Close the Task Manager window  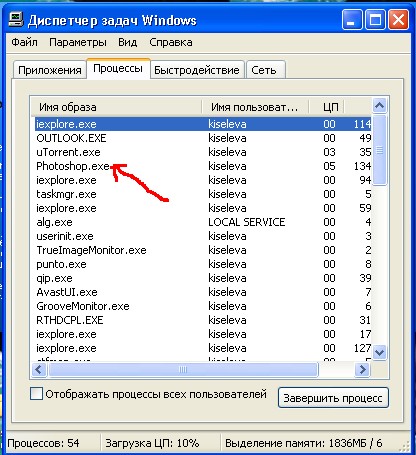pyautogui.click(x=399, y=20)
